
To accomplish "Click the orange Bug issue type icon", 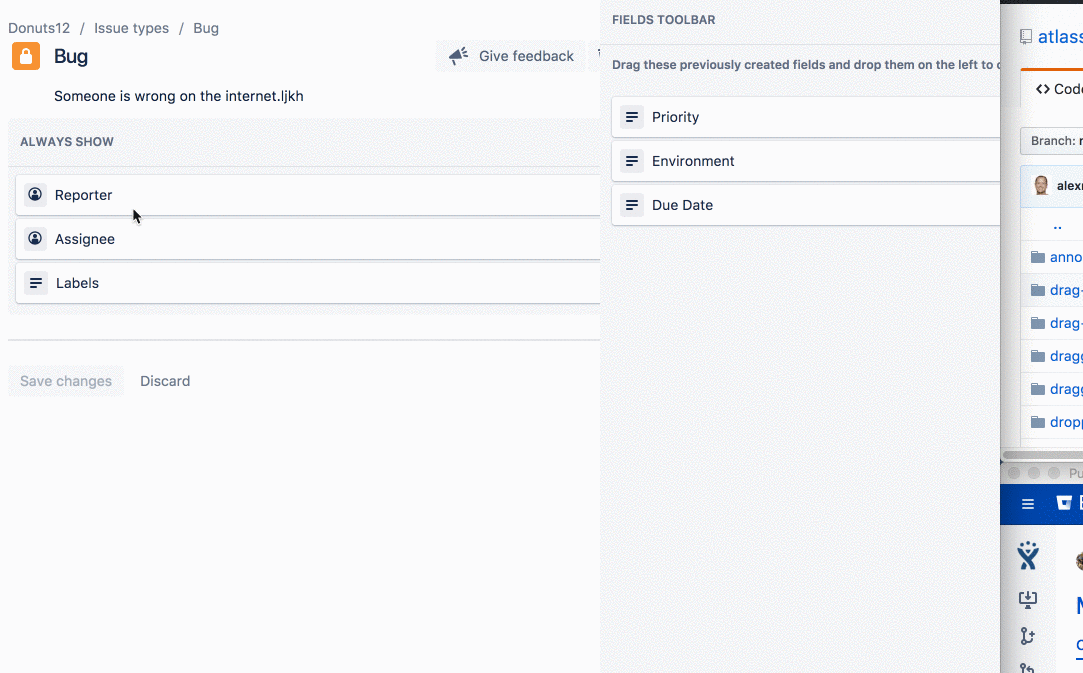I will click(x=25, y=56).
